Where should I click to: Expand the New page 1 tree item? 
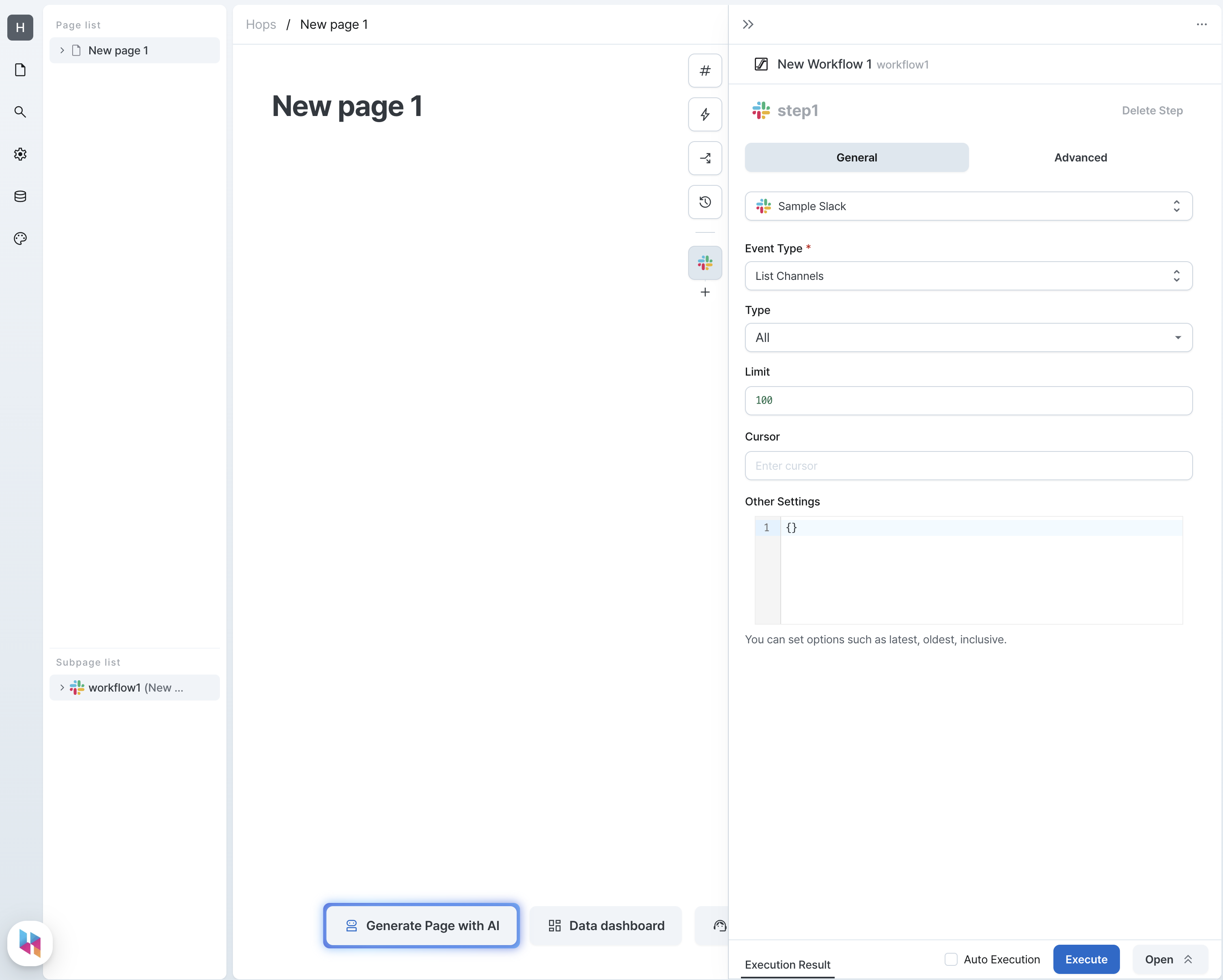[62, 50]
